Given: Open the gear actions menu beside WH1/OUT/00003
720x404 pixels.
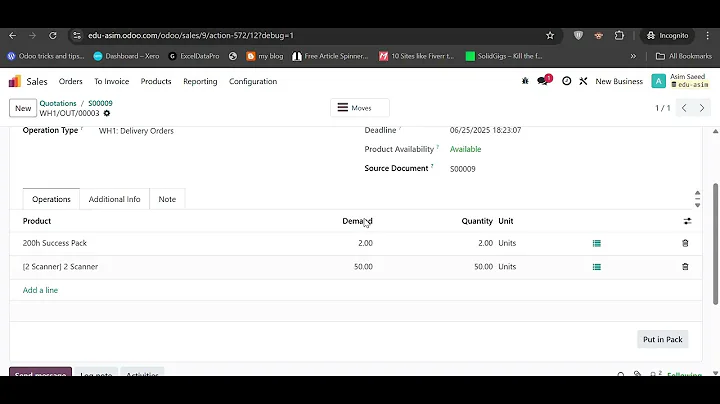Looking at the screenshot, I should pyautogui.click(x=107, y=113).
